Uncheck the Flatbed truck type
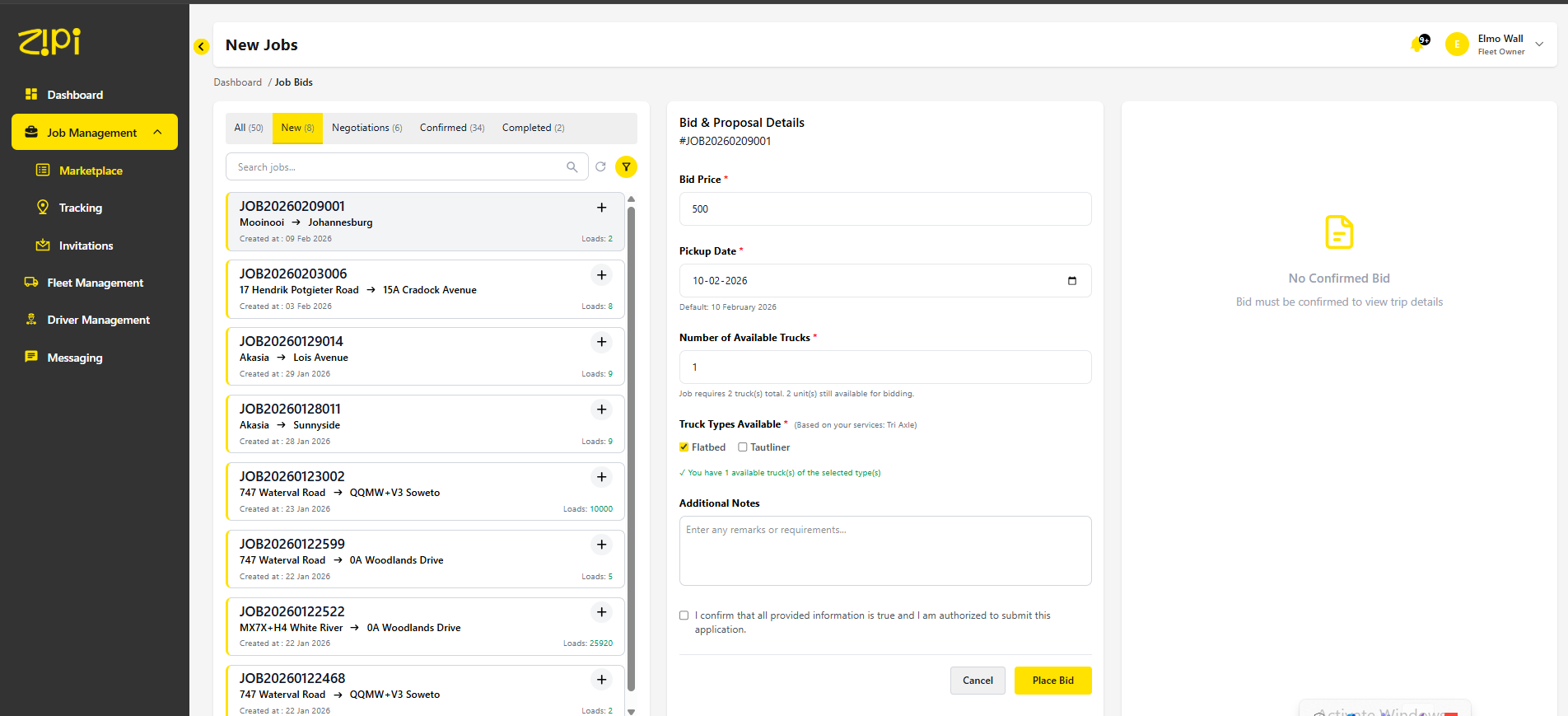The image size is (1568, 716). tap(684, 447)
